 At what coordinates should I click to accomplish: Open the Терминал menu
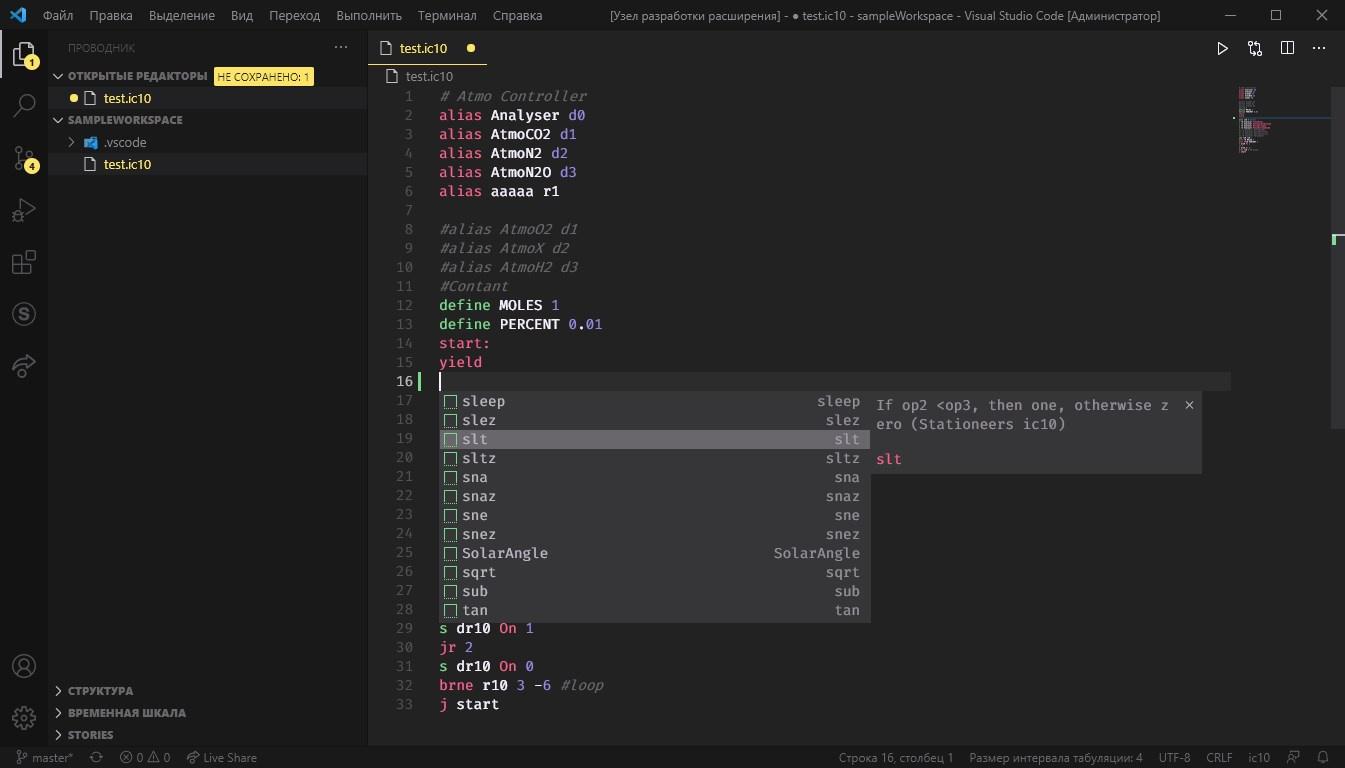point(447,16)
